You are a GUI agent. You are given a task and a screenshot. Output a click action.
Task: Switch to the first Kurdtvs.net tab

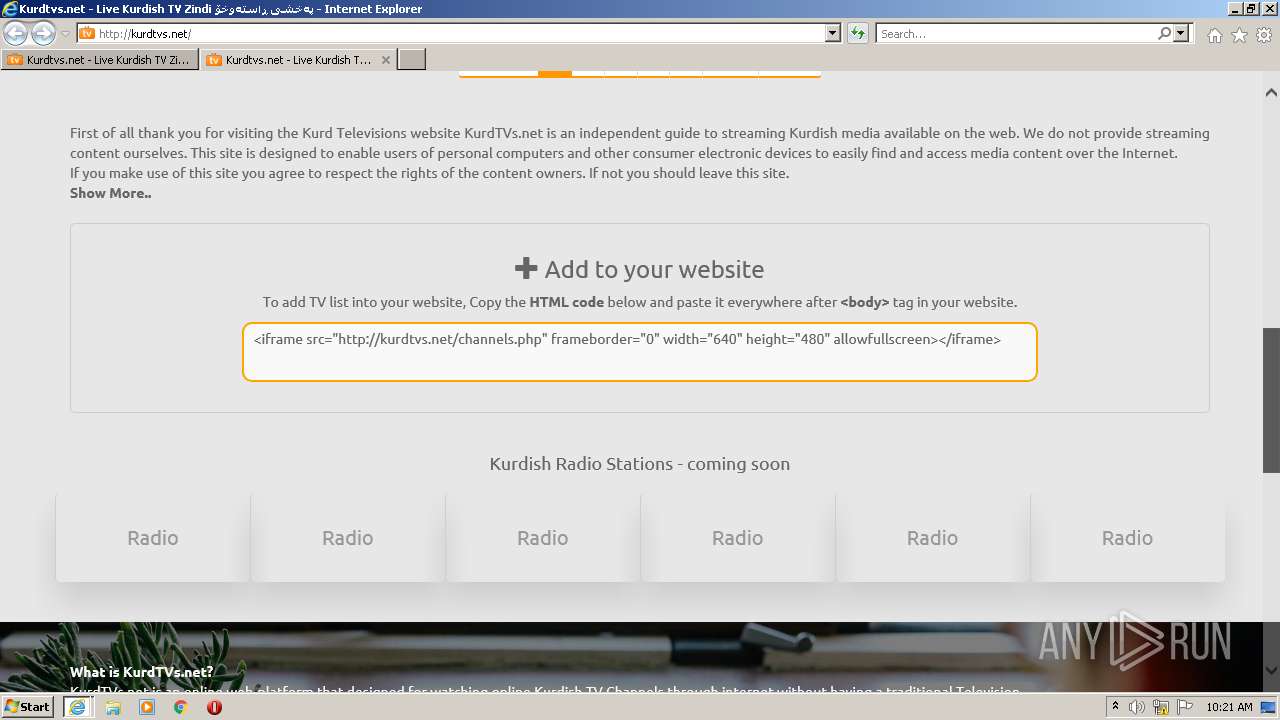[x=99, y=60]
